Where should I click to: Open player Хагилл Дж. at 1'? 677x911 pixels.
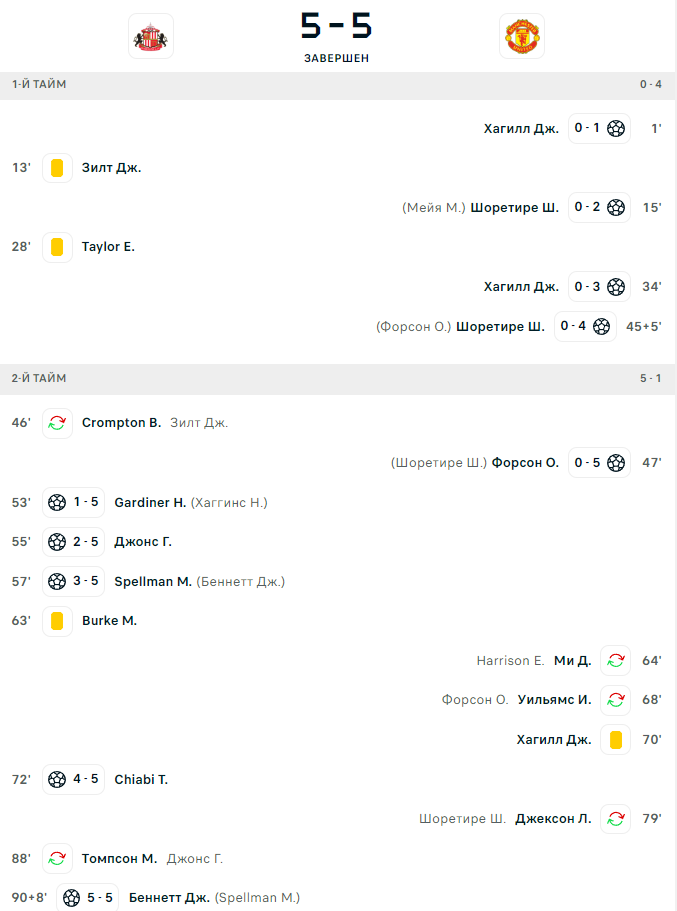[x=521, y=128]
